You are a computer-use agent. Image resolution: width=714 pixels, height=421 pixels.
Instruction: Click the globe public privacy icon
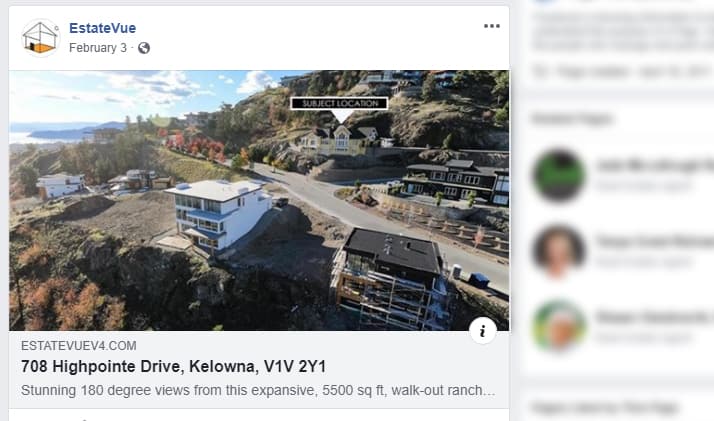point(144,48)
